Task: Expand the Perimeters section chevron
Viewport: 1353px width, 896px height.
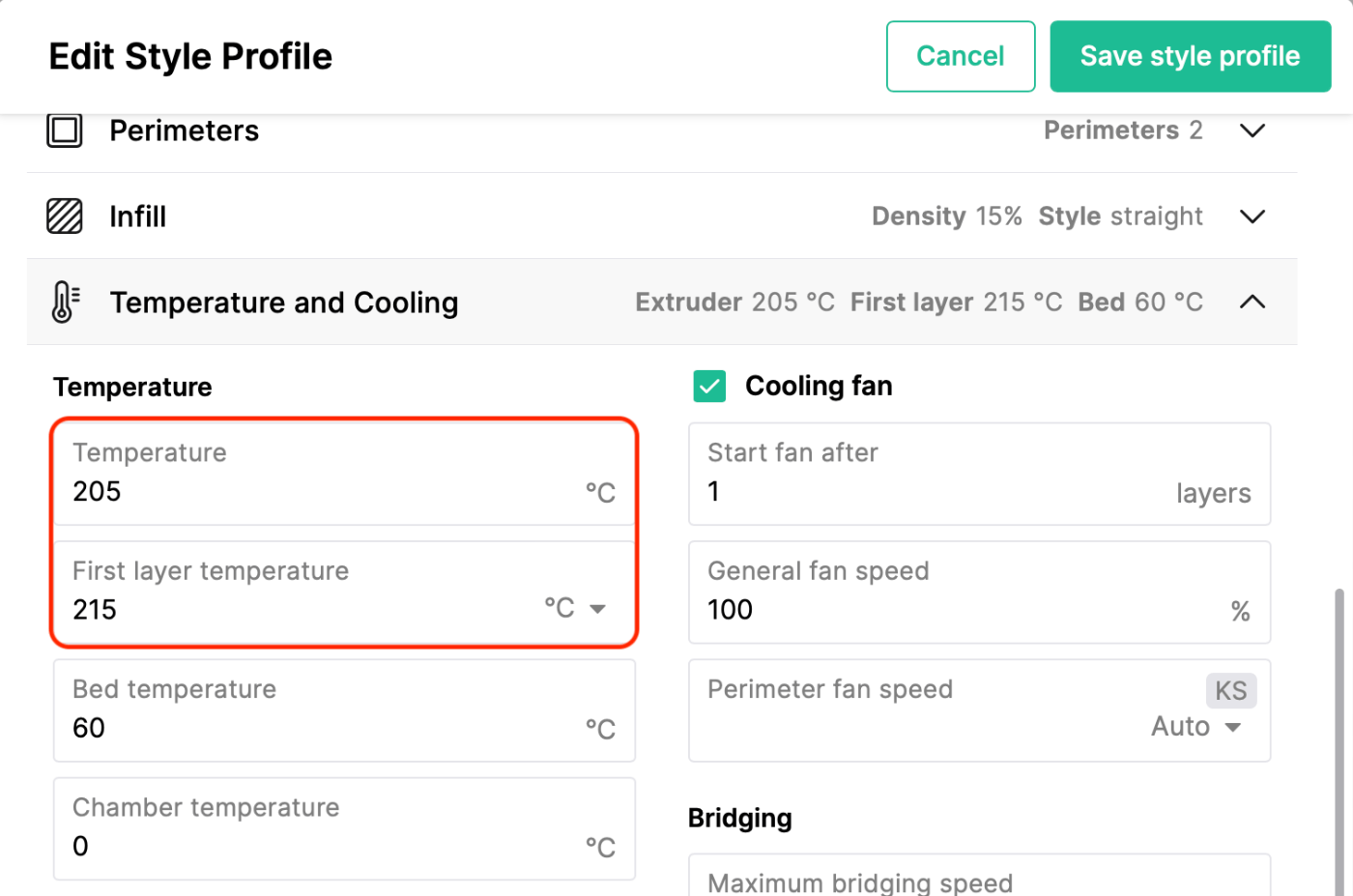Action: 1252,130
